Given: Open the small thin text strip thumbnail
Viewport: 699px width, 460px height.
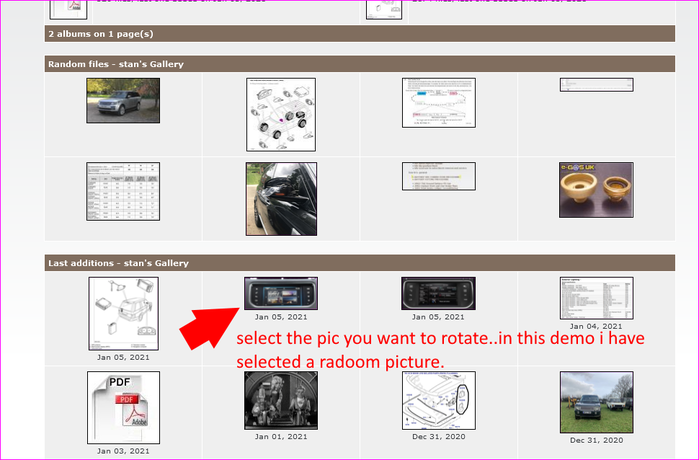Looking at the screenshot, I should tap(596, 85).
